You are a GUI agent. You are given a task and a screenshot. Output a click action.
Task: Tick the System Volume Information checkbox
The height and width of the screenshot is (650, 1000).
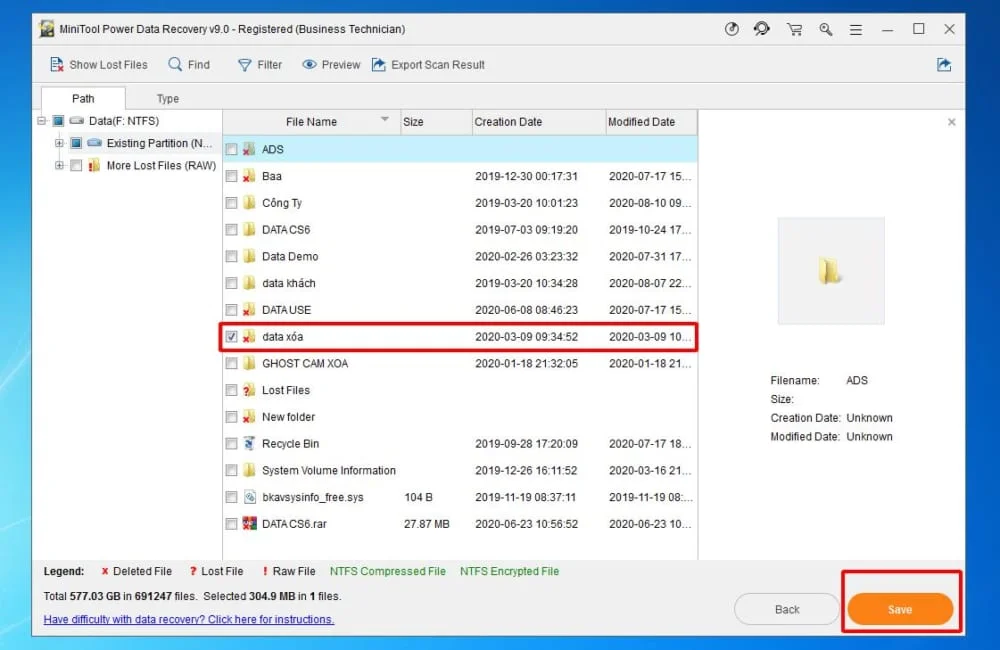[x=232, y=470]
